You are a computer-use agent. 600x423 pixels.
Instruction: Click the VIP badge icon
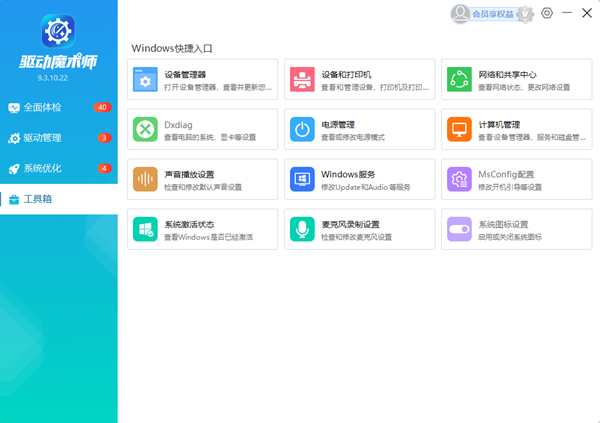[x=525, y=14]
